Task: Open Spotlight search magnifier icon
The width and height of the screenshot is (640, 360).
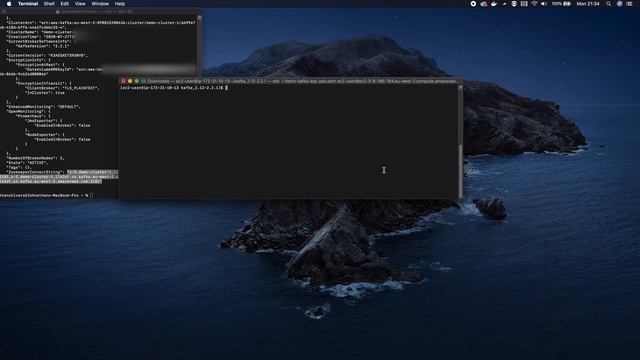Action: (x=609, y=4)
